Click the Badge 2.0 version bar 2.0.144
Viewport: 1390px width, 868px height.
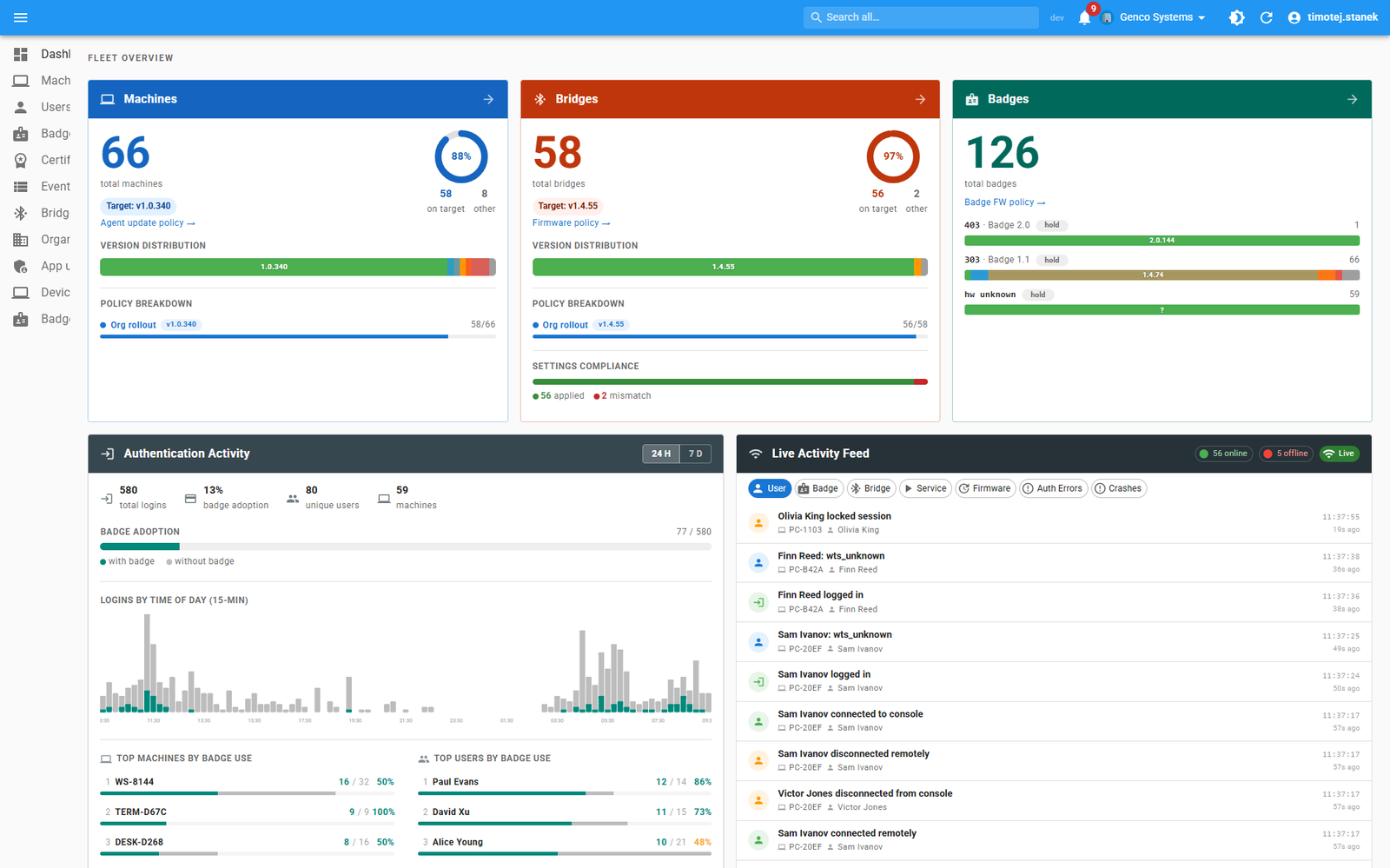click(x=1162, y=241)
